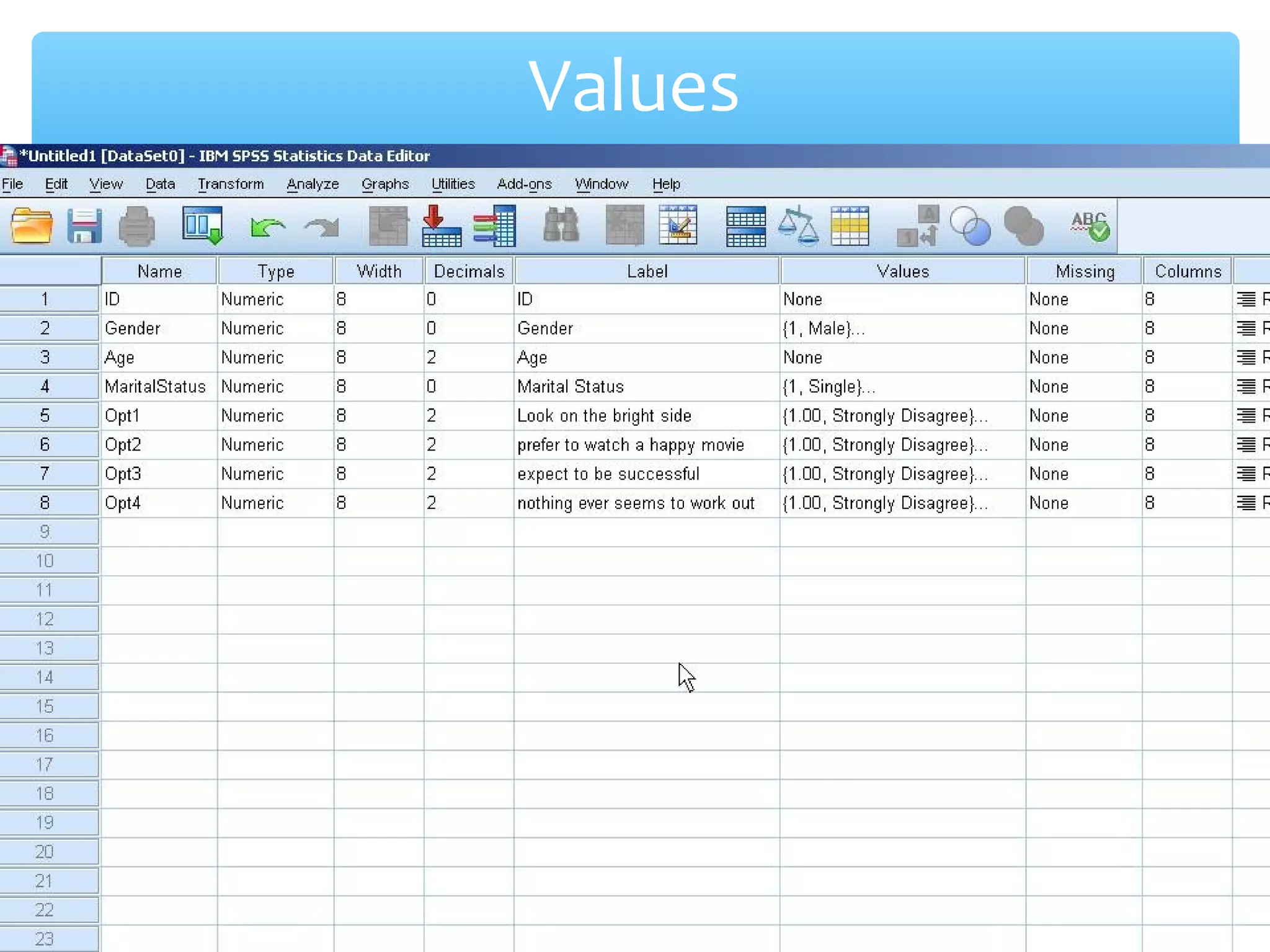Screen dimensions: 1270x952
Task: Open the Data menu
Action: pos(161,184)
